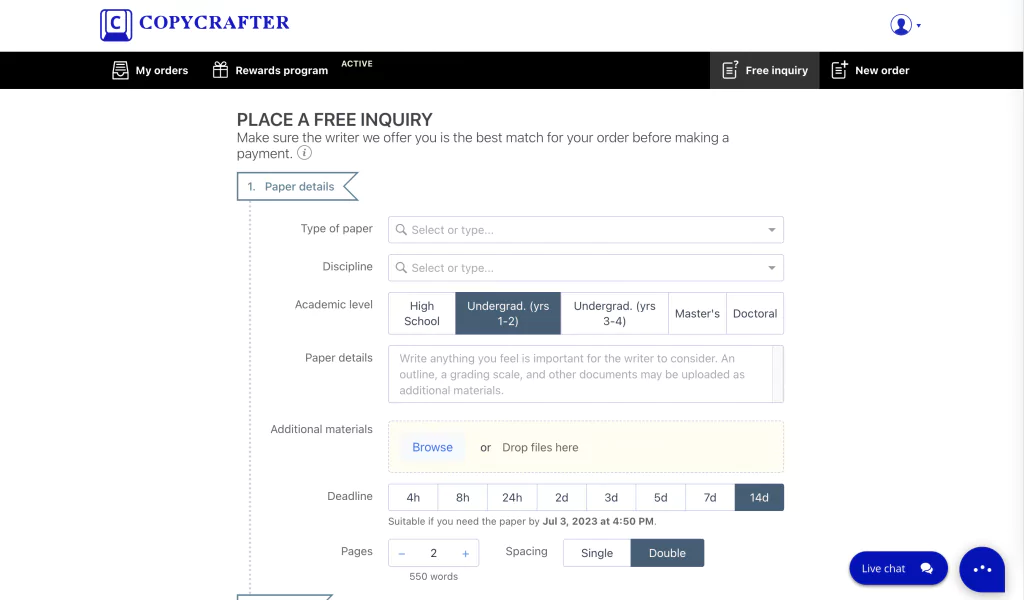Choose the 3d deadline
This screenshot has width=1024, height=600.
tap(611, 497)
